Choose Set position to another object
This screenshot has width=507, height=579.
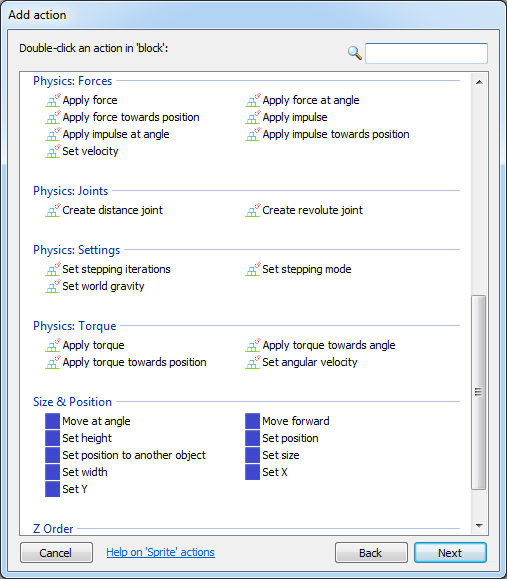pos(134,455)
